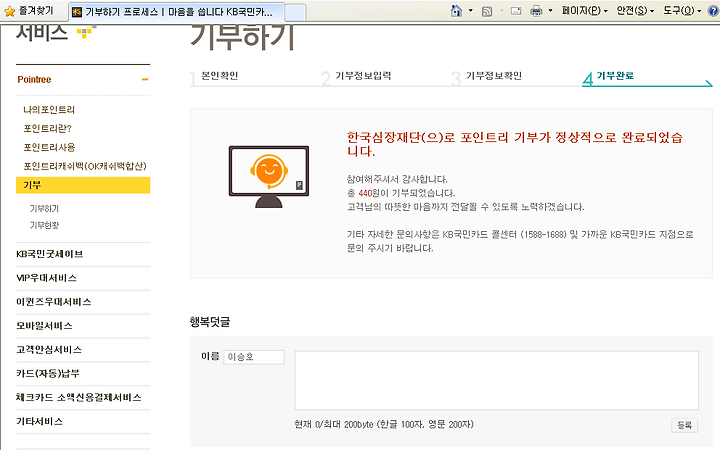This screenshot has height=450, width=720.
Task: Open the 안전(S) menu
Action: (635, 11)
